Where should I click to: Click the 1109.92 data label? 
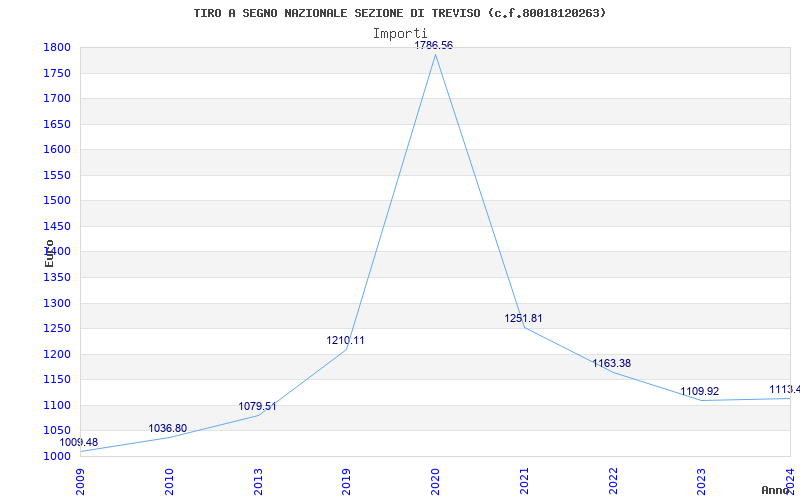click(x=699, y=391)
